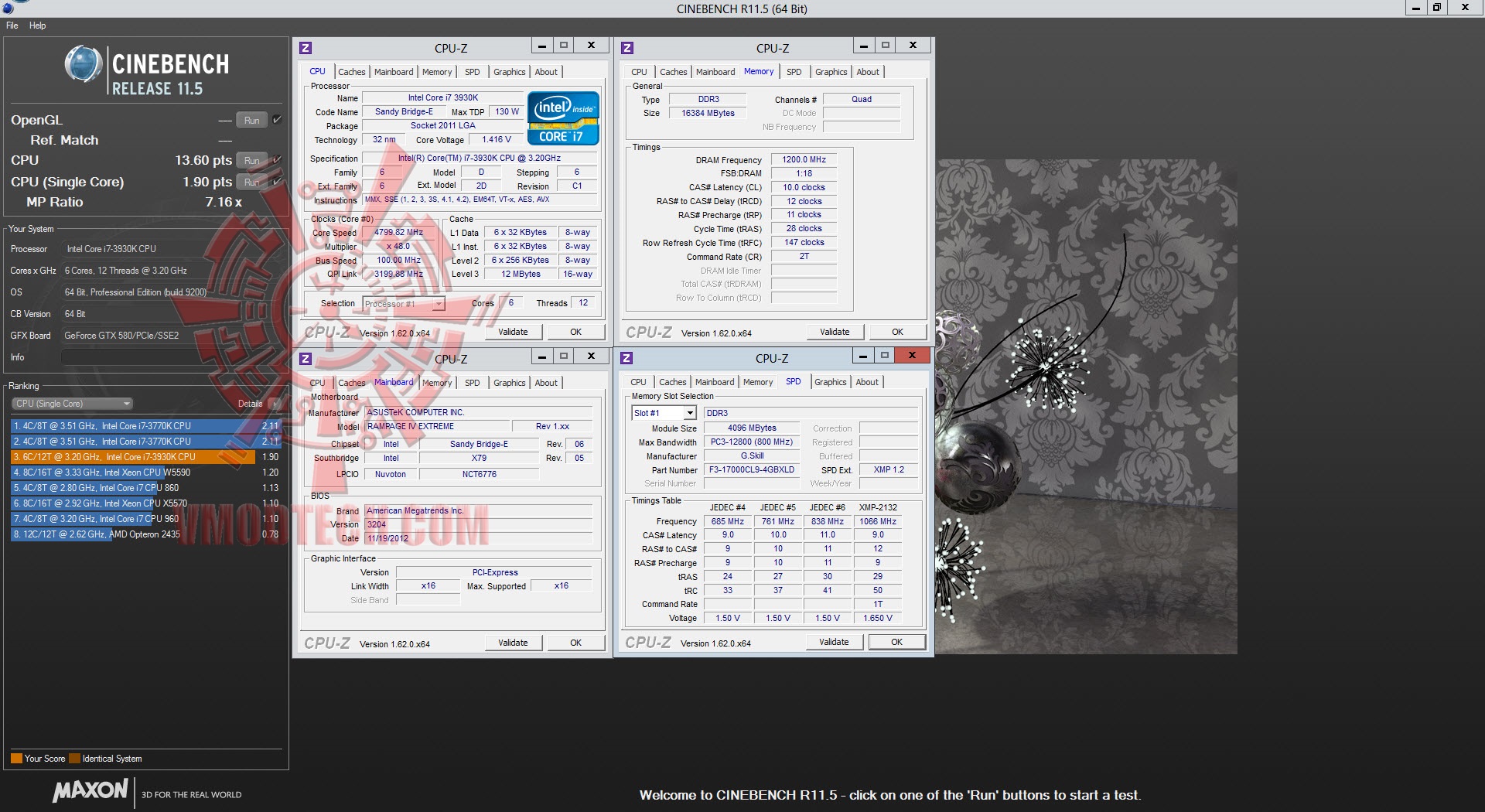
Task: Click Validate in the CPU-Z processor window
Action: click(513, 332)
